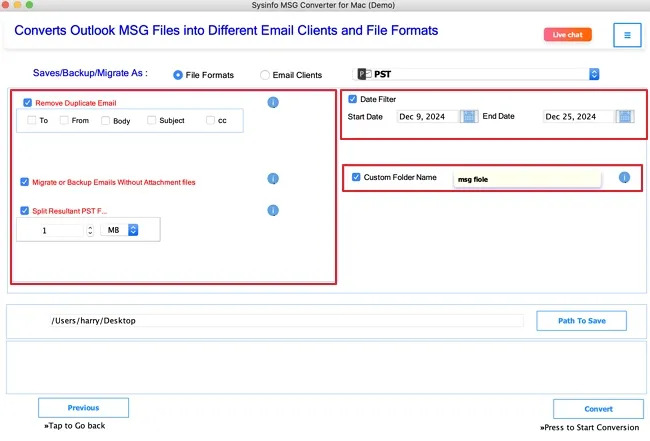The image size is (650, 441).
Task: Show info for Custom Folder Name
Action: [x=624, y=177]
